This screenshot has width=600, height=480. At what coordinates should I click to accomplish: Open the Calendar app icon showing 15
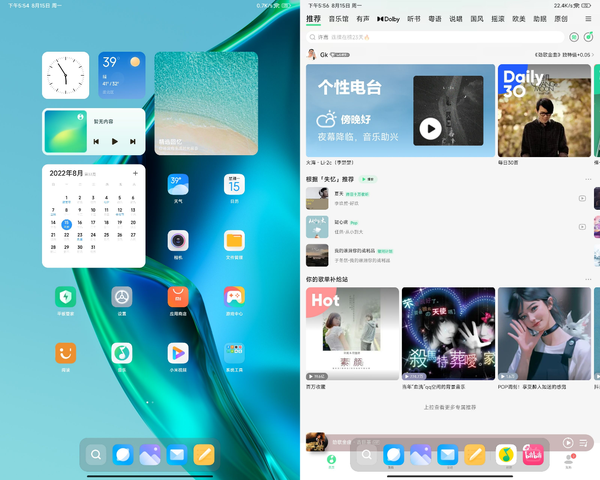[x=234, y=184]
